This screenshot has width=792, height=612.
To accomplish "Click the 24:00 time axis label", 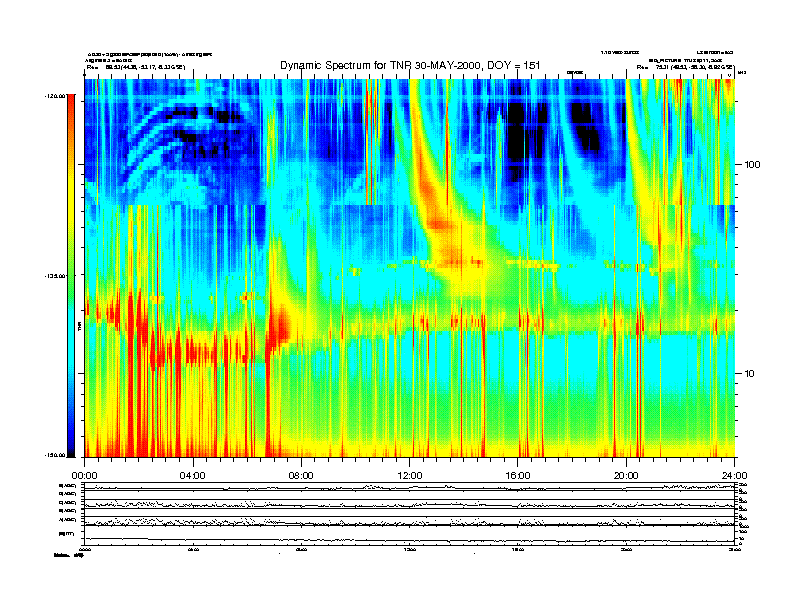I will point(734,476).
